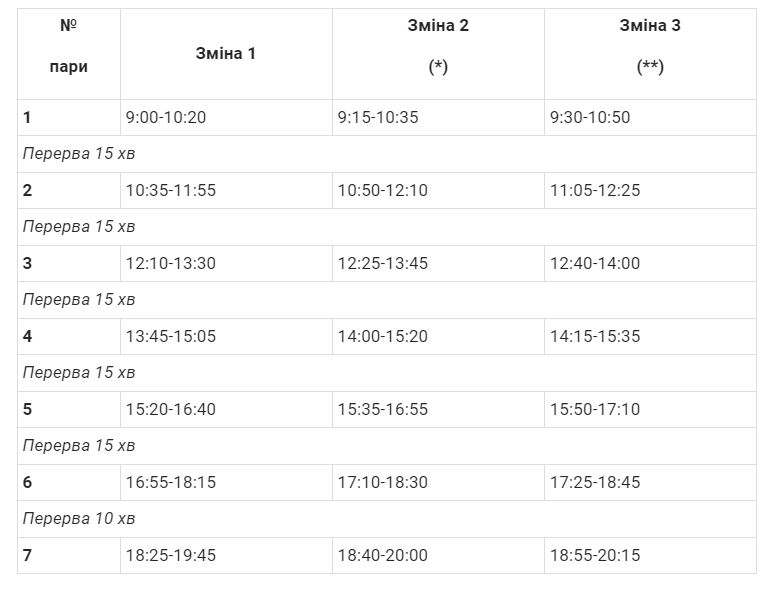Select the 10:35-11:55 time slot

coord(171,191)
